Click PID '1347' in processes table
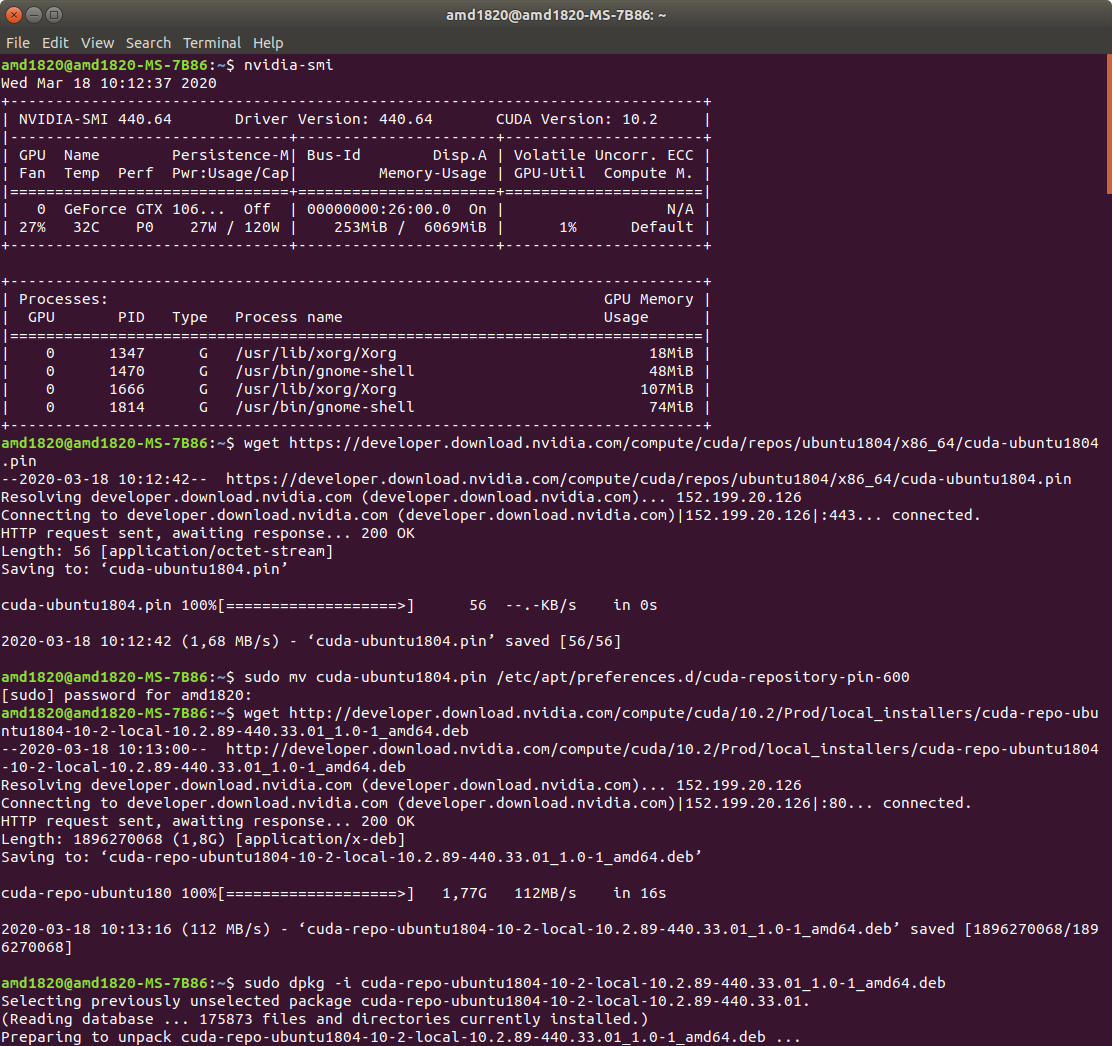Image resolution: width=1112 pixels, height=1046 pixels. [127, 353]
